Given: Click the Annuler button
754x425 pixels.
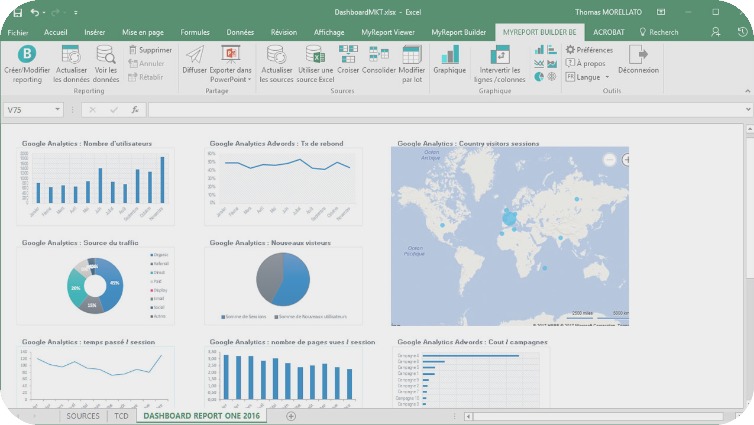Looking at the screenshot, I should [147, 63].
